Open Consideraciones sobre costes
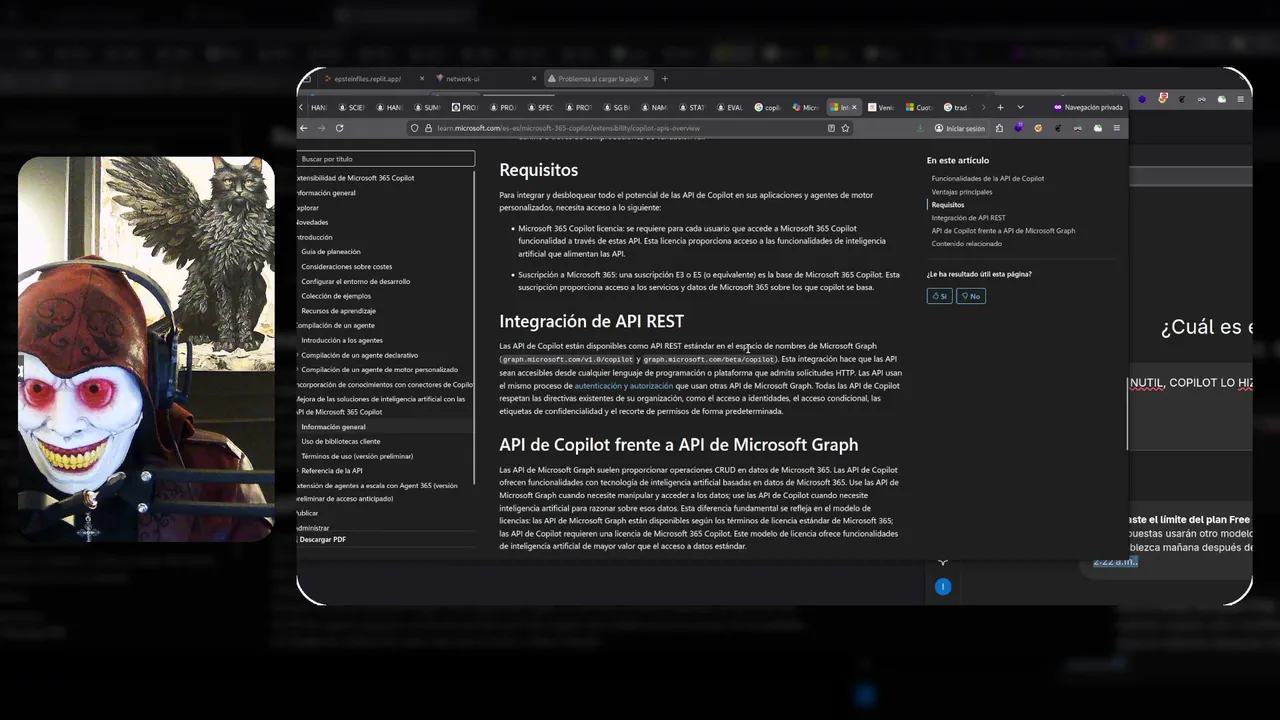The image size is (1280, 720). coord(347,266)
